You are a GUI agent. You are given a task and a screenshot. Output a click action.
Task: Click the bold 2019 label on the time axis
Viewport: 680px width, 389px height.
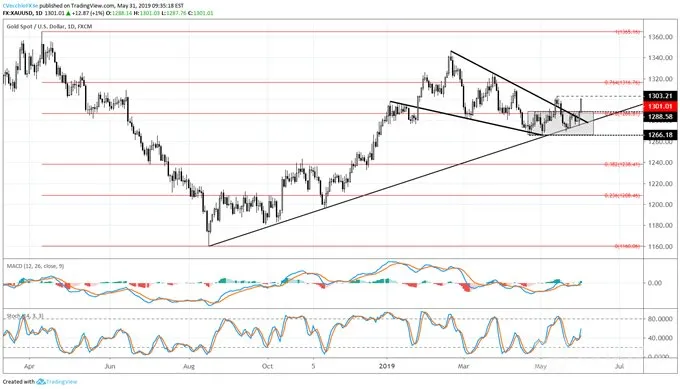(x=387, y=366)
